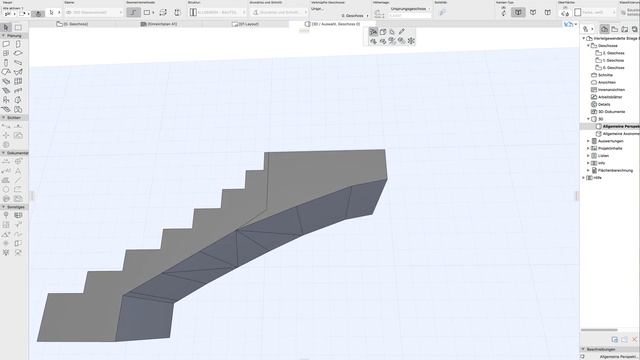This screenshot has width=640, height=360.
Task: Click the scissors icon in the floating palette
Action: click(x=373, y=32)
